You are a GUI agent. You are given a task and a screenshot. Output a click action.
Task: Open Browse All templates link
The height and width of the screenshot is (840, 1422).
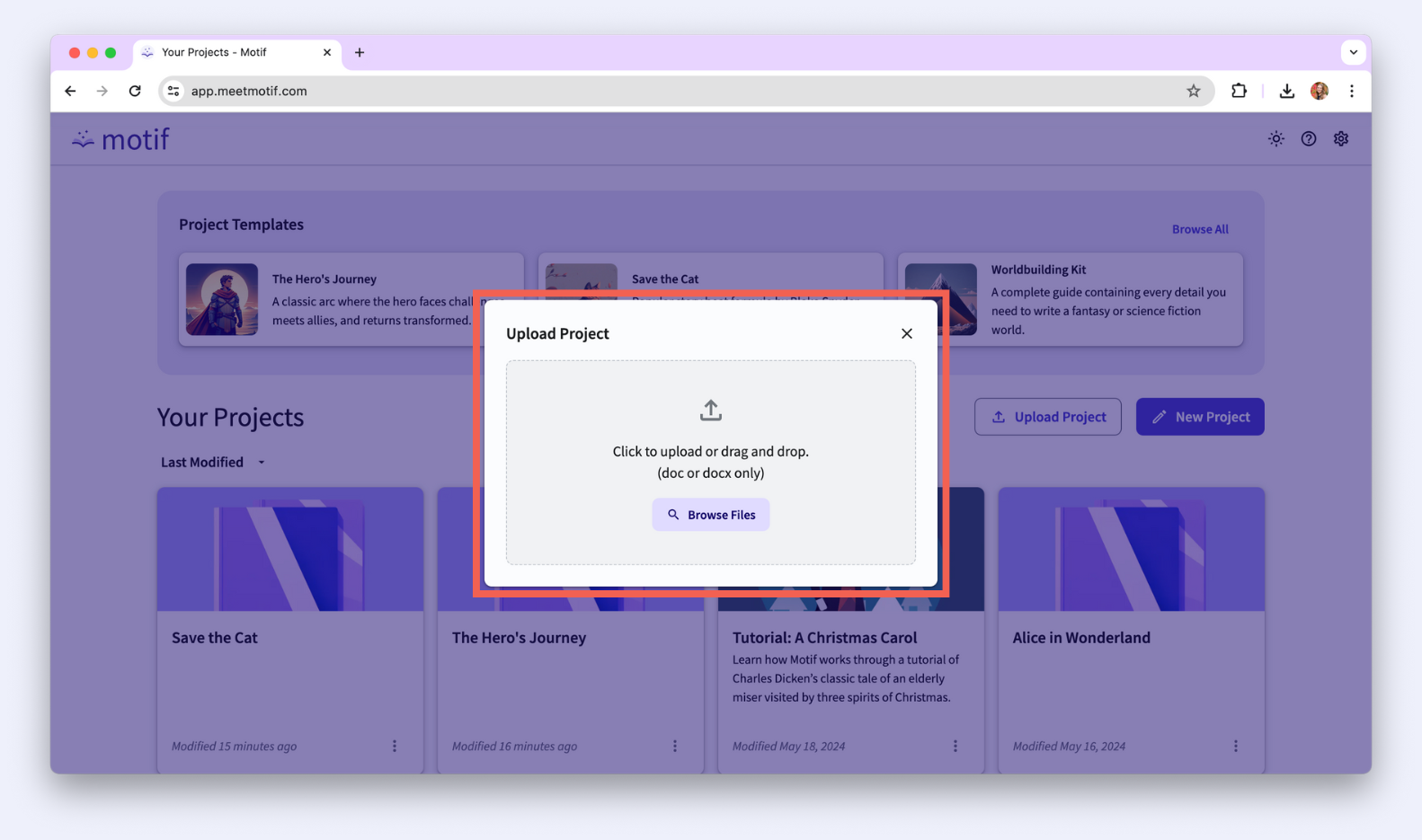pos(1199,229)
